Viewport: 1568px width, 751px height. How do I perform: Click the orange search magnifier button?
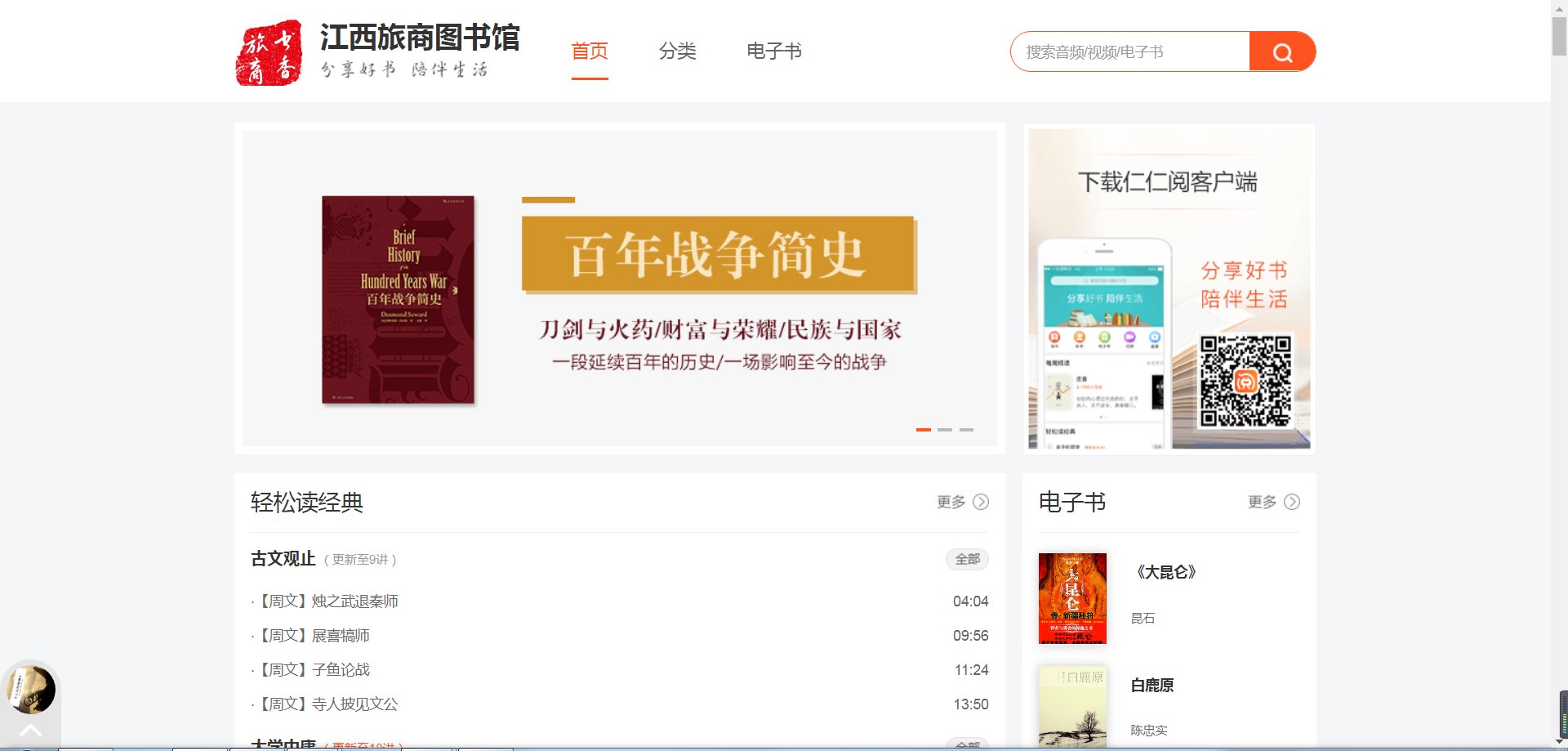coord(1282,51)
